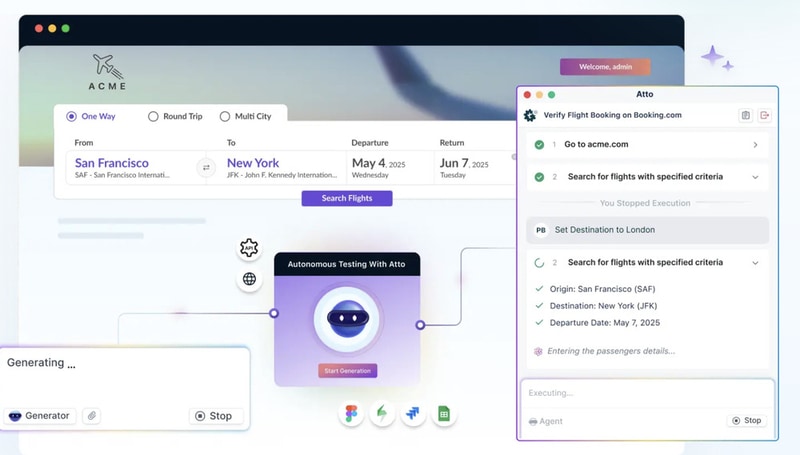Viewport: 800px width, 455px height.
Task: Click the Search Flights button
Action: coord(347,198)
